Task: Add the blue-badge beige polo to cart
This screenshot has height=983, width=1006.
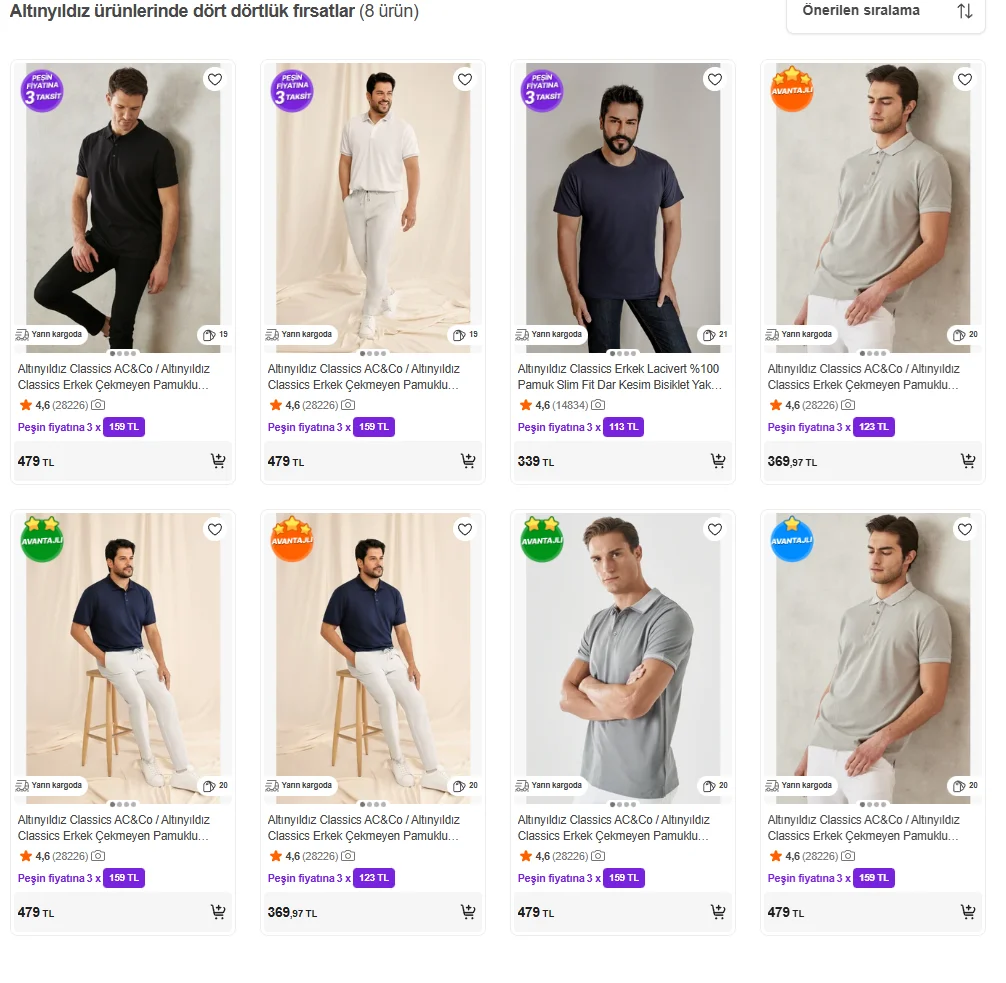Action: tap(967, 912)
